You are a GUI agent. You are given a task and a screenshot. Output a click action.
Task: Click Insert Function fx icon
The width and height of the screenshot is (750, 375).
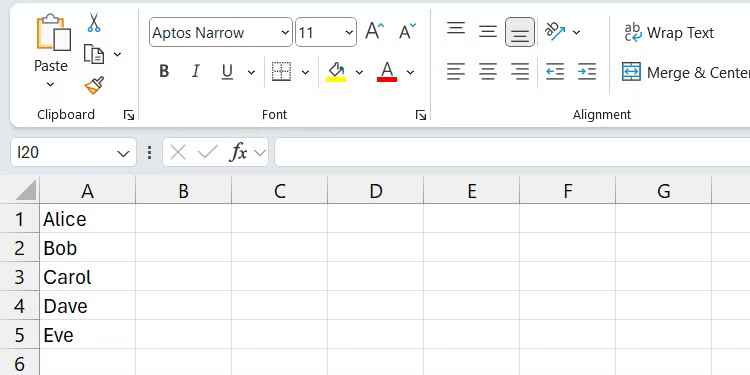[x=239, y=153]
